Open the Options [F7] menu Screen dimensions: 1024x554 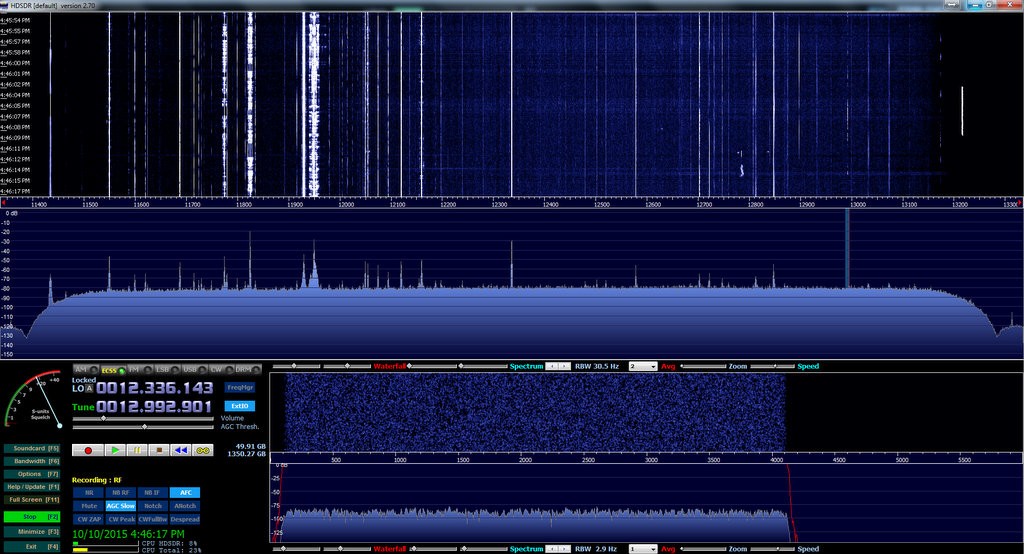tap(32, 474)
